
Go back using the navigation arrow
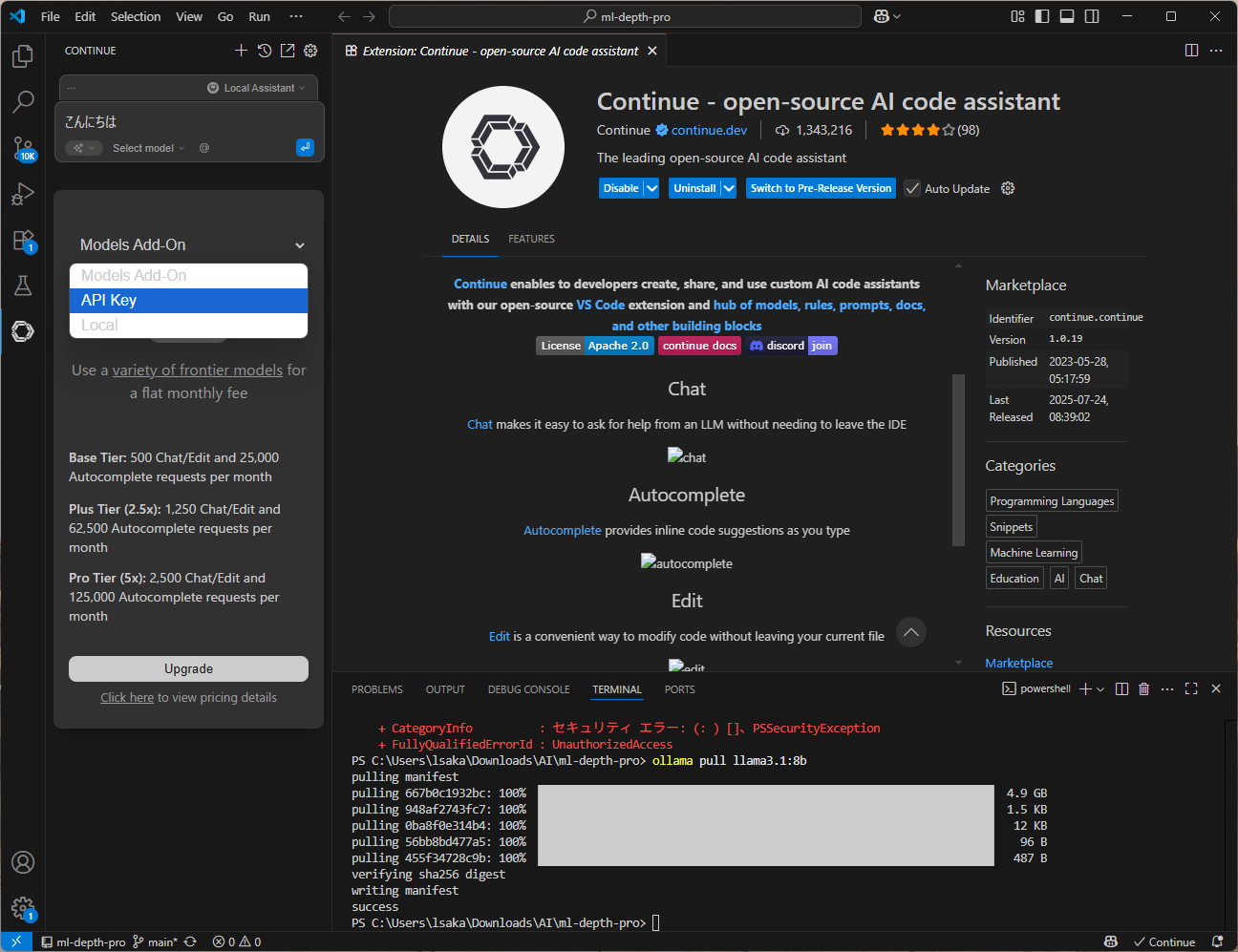(344, 16)
